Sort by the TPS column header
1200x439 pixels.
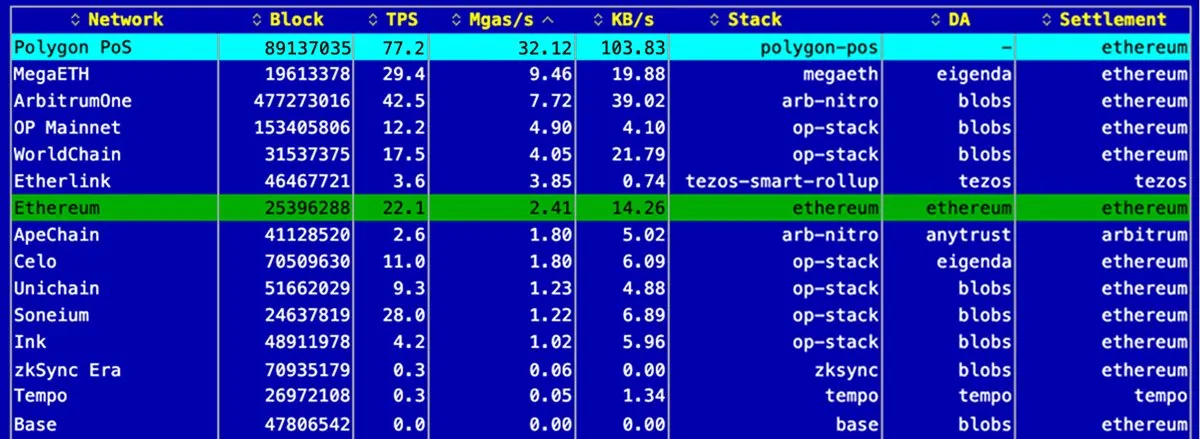point(392,20)
